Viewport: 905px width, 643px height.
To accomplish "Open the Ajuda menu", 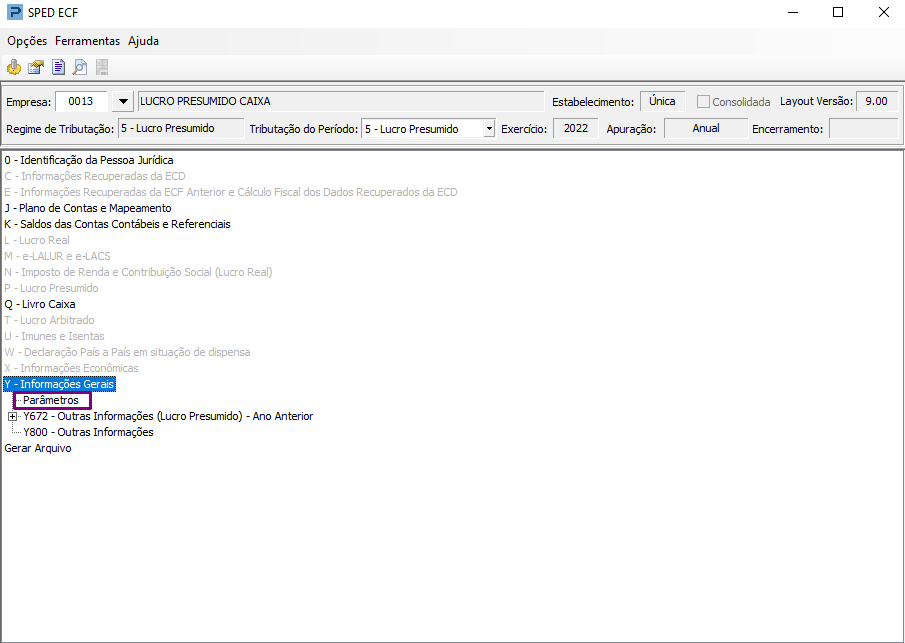I will 144,41.
